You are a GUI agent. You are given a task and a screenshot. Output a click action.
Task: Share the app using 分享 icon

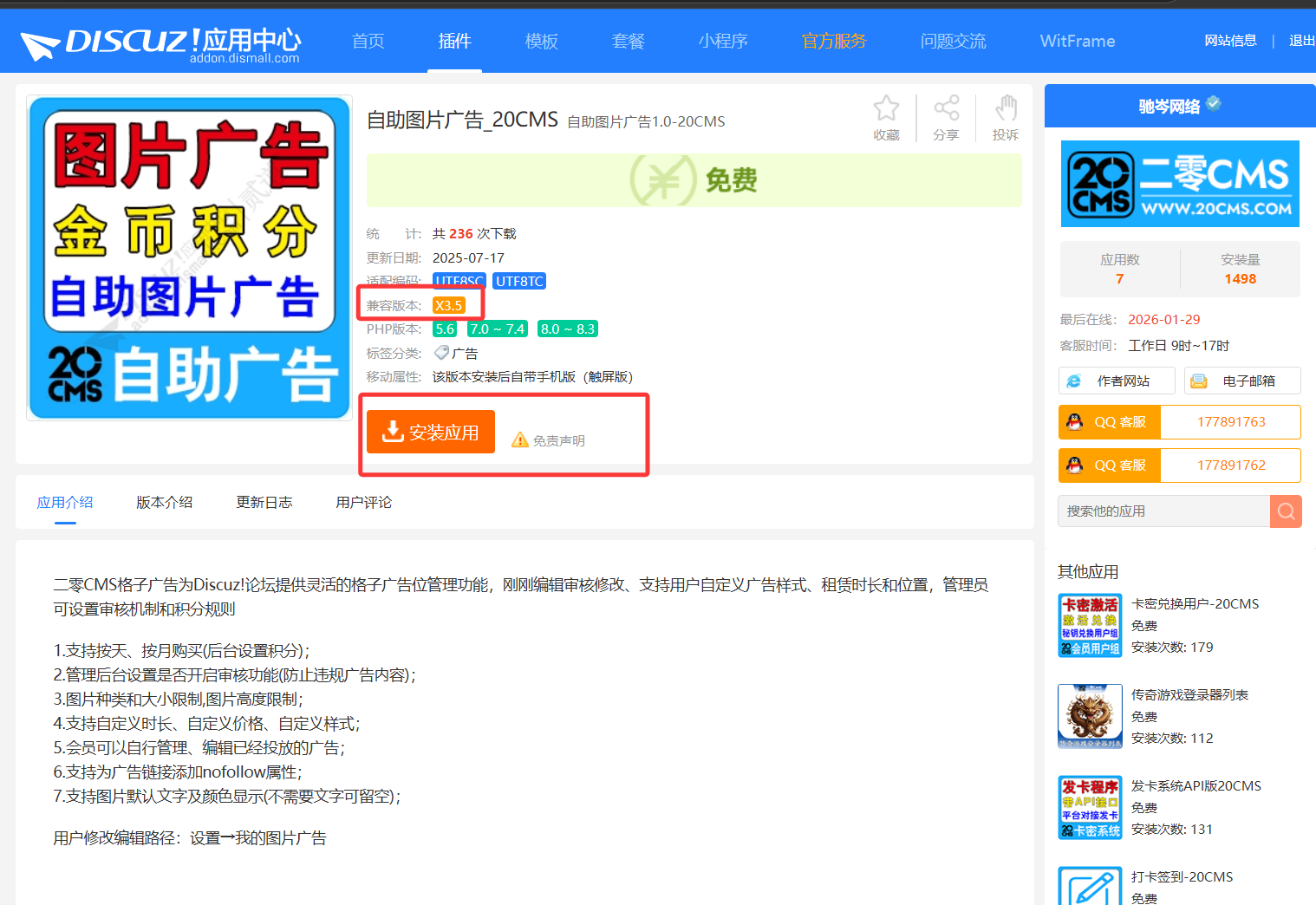click(946, 117)
